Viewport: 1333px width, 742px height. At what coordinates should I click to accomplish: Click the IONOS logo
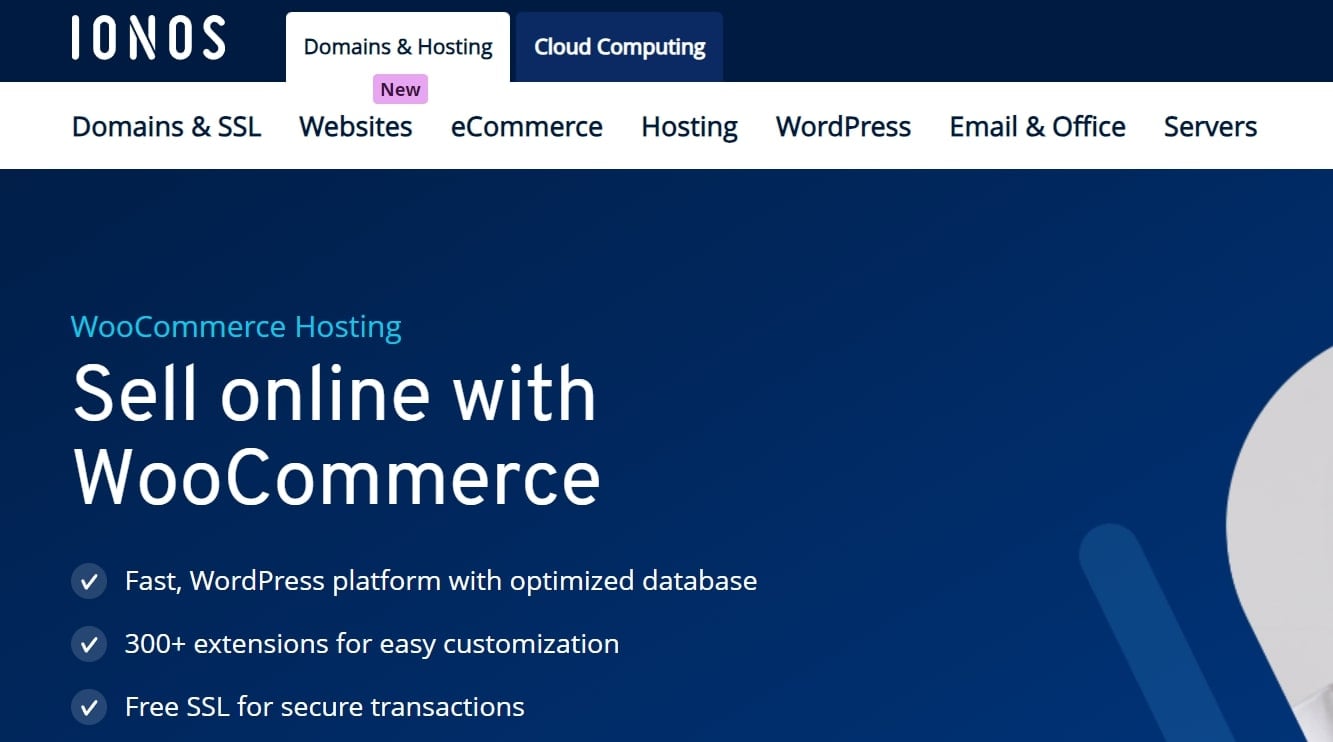tap(148, 38)
